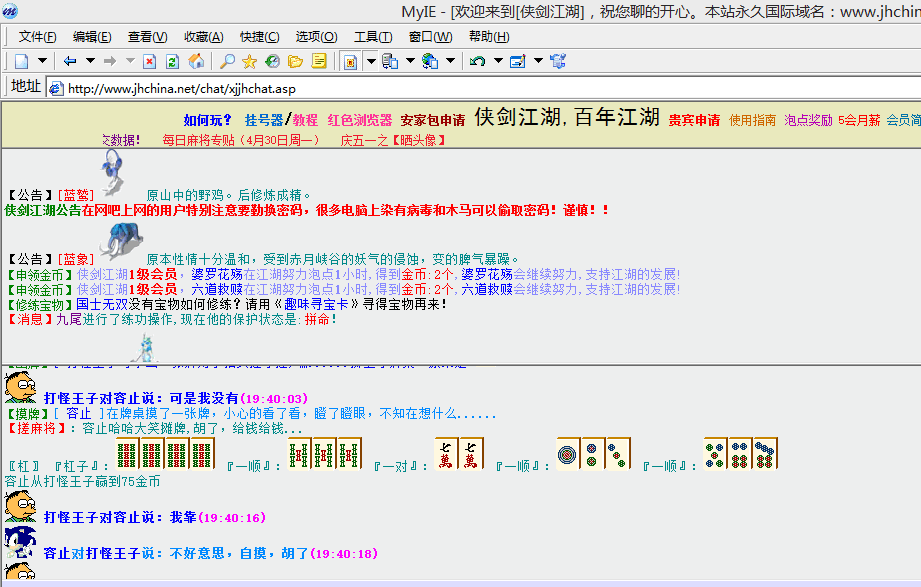This screenshot has width=921, height=587.
Task: Open dropdown beside the undo icon
Action: (x=499, y=61)
